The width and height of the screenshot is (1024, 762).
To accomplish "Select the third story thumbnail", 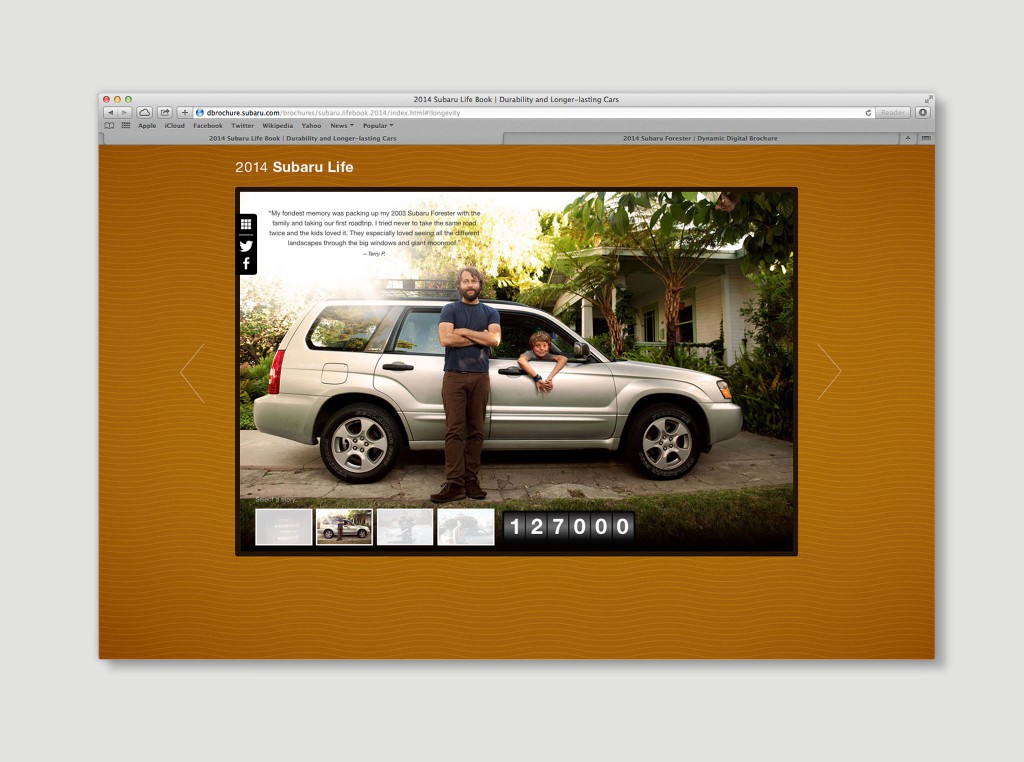I will coord(405,527).
